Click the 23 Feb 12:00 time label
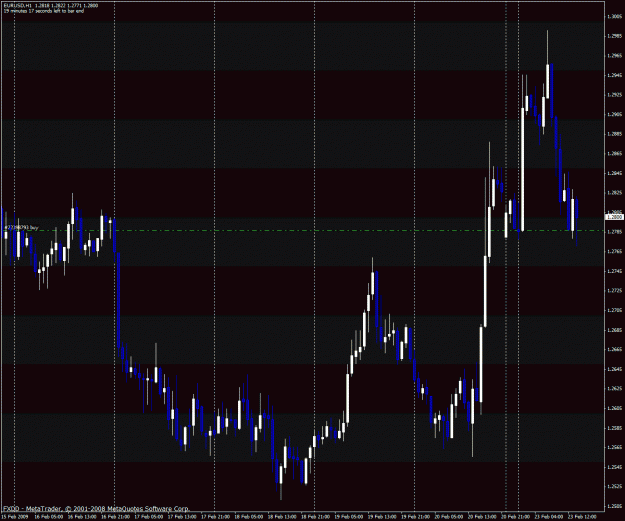Image resolution: width=625 pixels, height=521 pixels. [582, 517]
